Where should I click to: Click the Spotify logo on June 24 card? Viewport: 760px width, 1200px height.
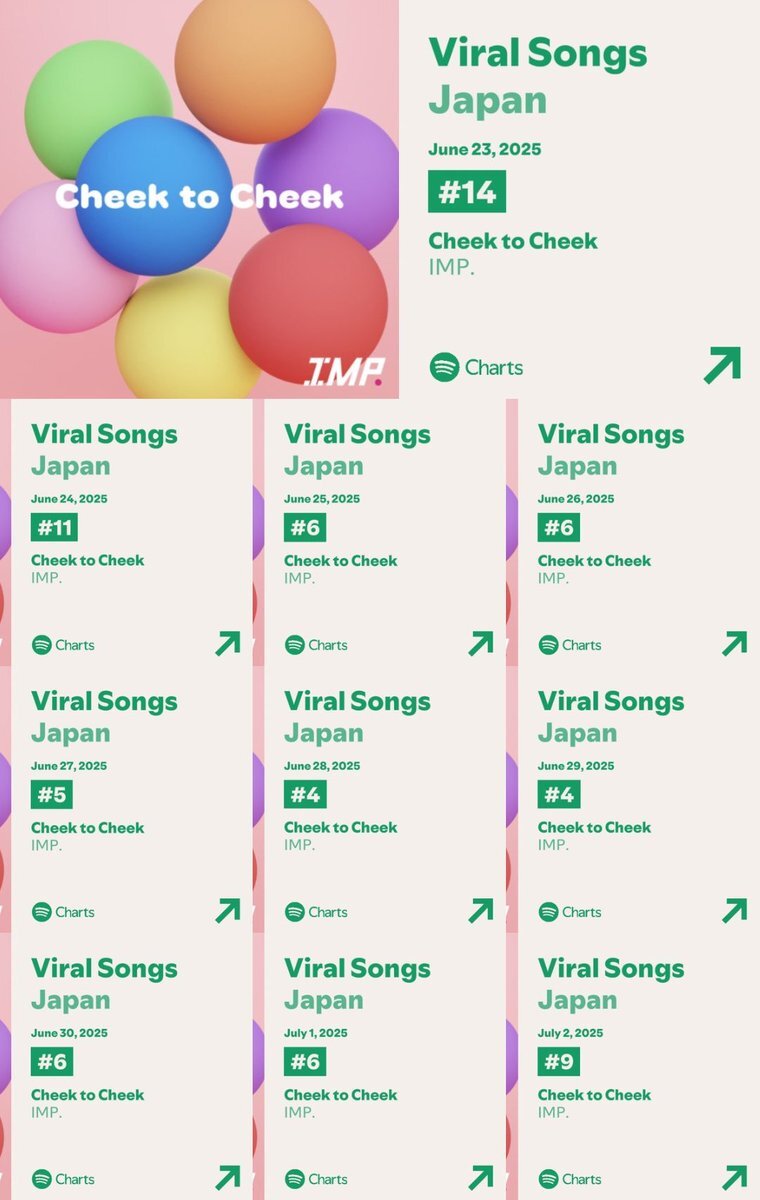tap(41, 645)
